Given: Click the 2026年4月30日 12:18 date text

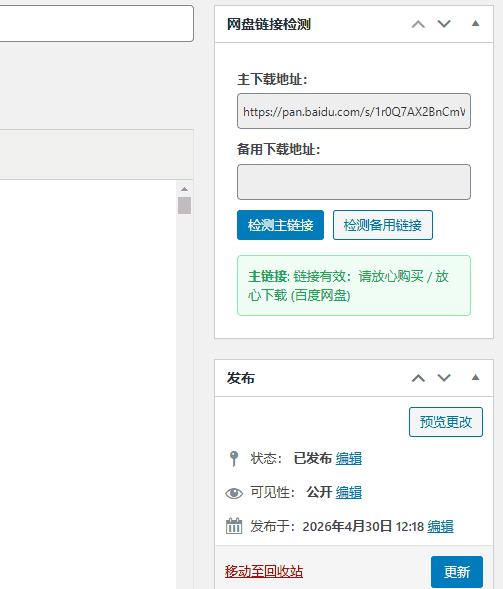Looking at the screenshot, I should 363,527.
